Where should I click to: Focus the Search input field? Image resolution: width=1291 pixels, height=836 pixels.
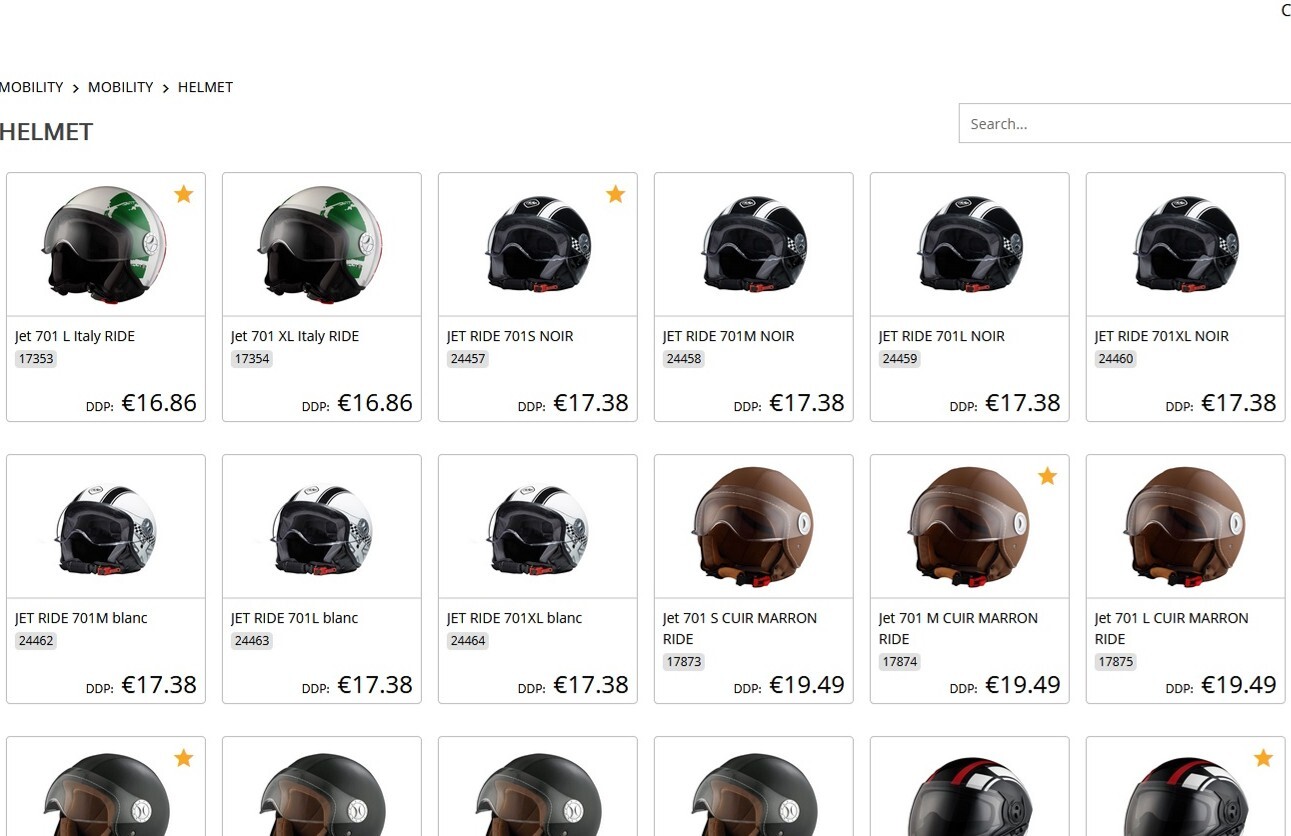pyautogui.click(x=1125, y=124)
